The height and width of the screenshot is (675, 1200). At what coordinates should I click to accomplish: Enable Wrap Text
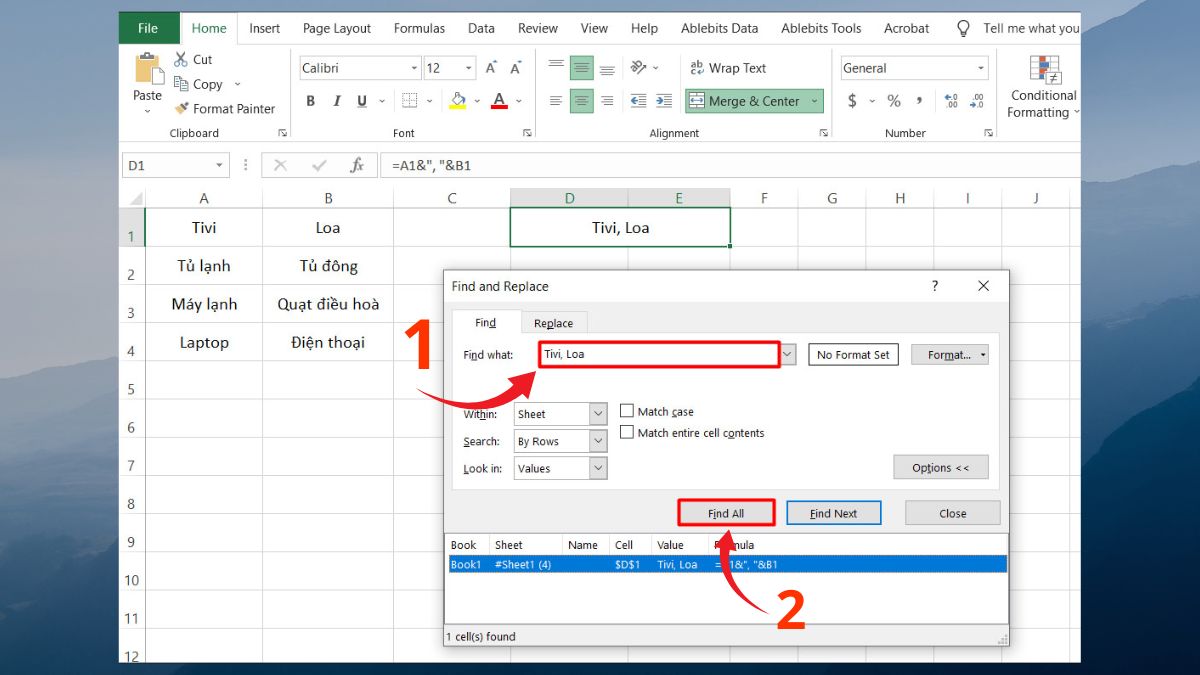pos(728,68)
